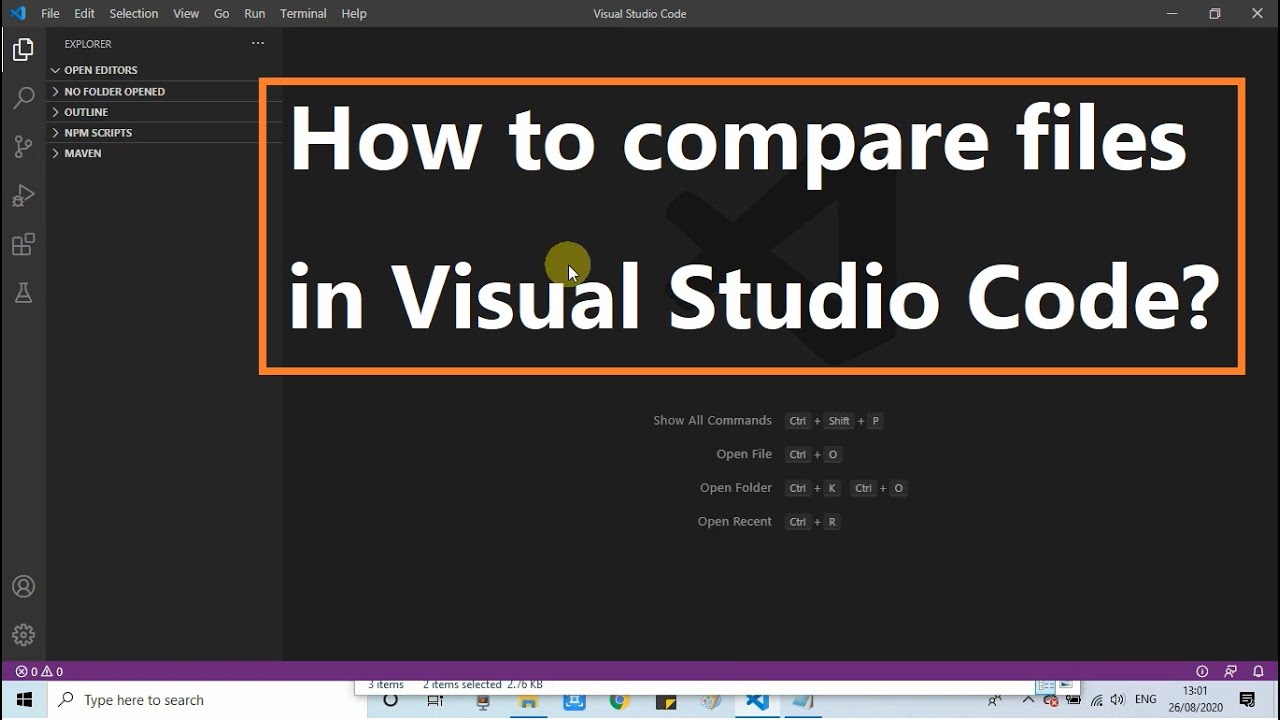The height and width of the screenshot is (720, 1280).
Task: Open the Windows Start menu
Action: pos(24,700)
